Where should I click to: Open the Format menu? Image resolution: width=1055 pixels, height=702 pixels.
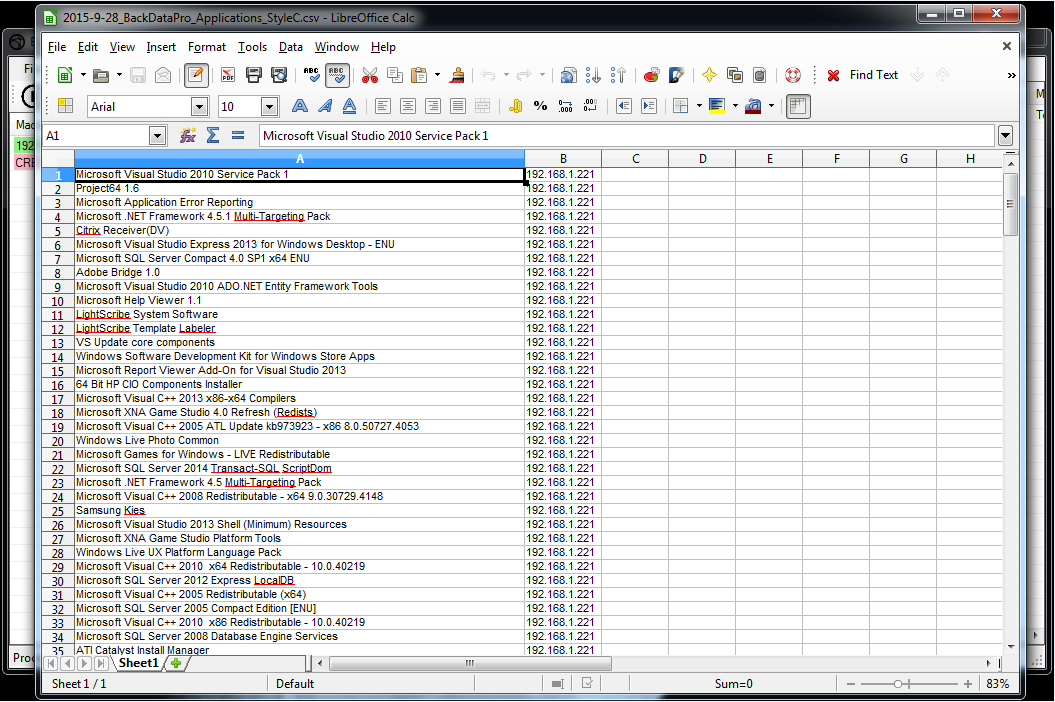pos(207,47)
